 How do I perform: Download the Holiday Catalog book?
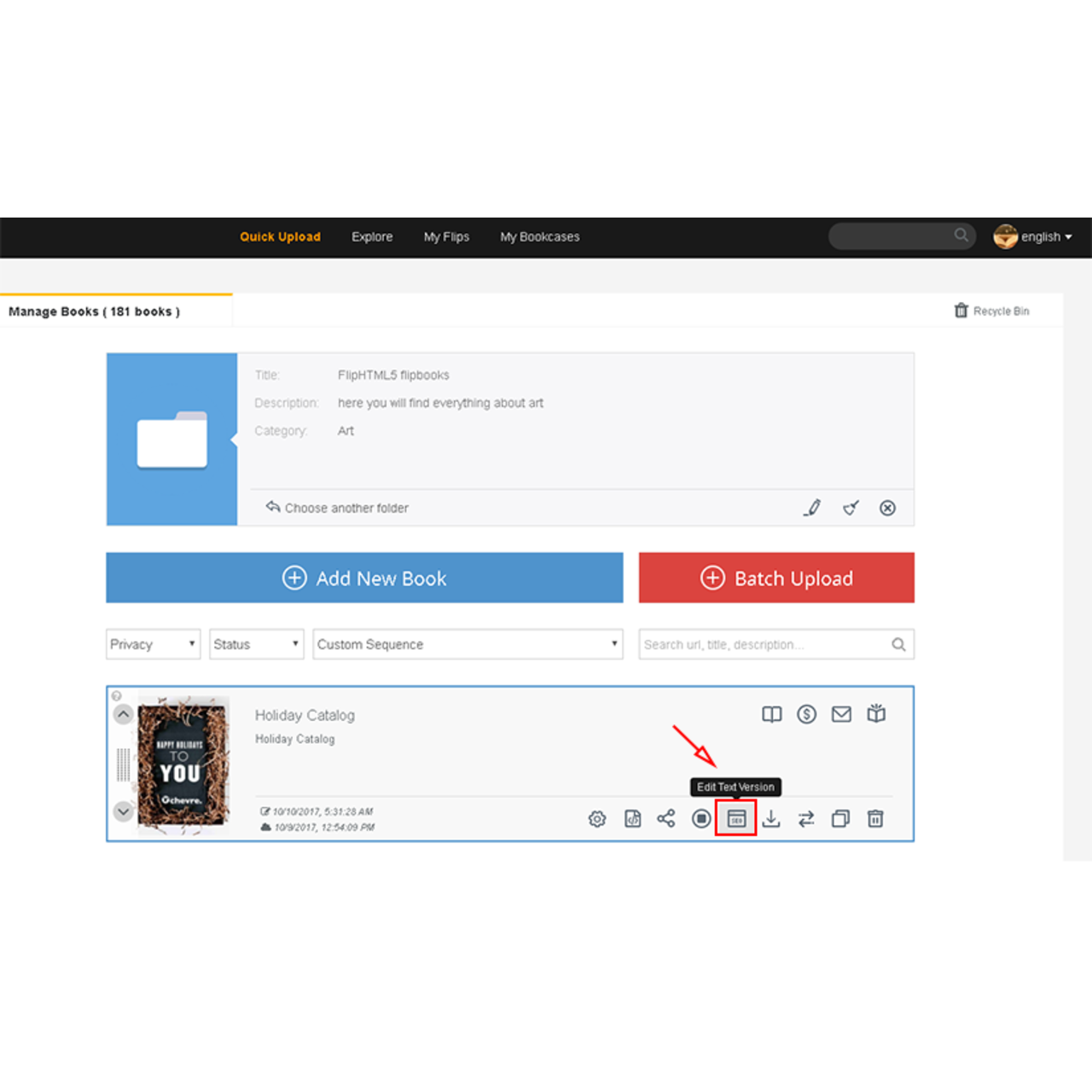[x=771, y=819]
